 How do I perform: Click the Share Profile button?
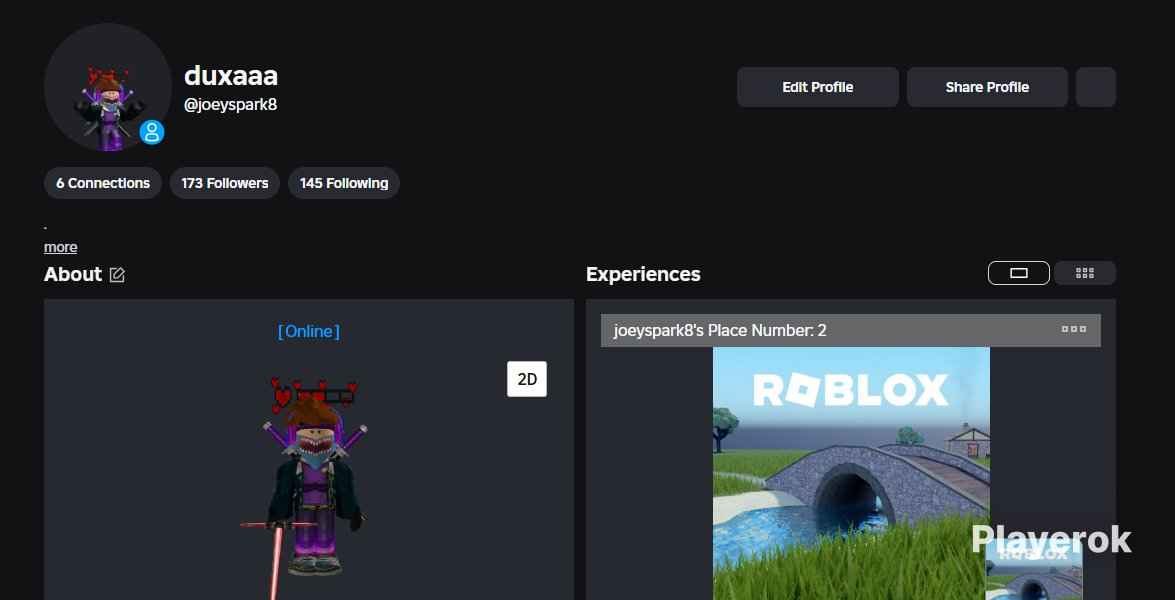click(987, 87)
